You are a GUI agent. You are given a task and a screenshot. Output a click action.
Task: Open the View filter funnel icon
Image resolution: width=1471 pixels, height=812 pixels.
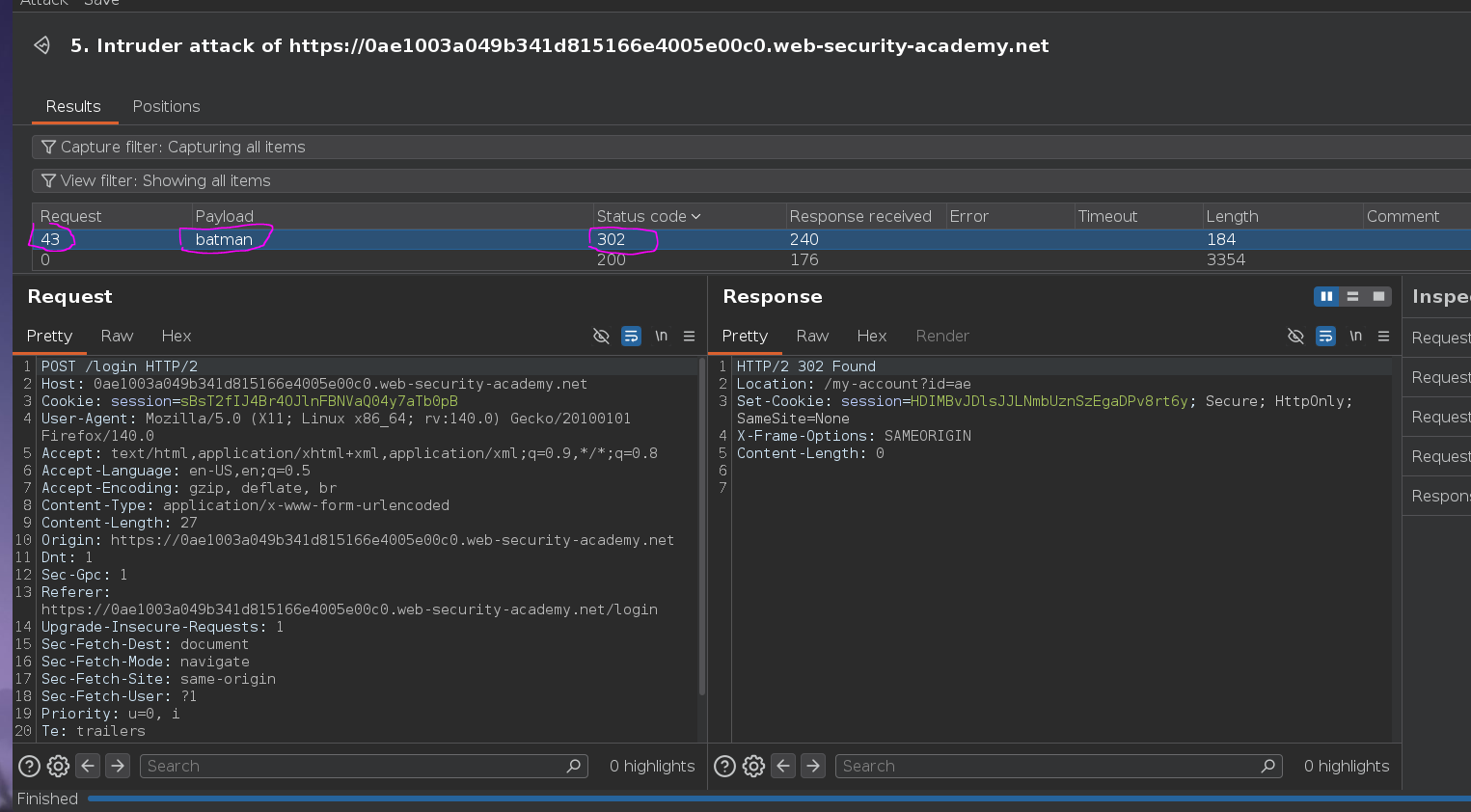pos(48,180)
